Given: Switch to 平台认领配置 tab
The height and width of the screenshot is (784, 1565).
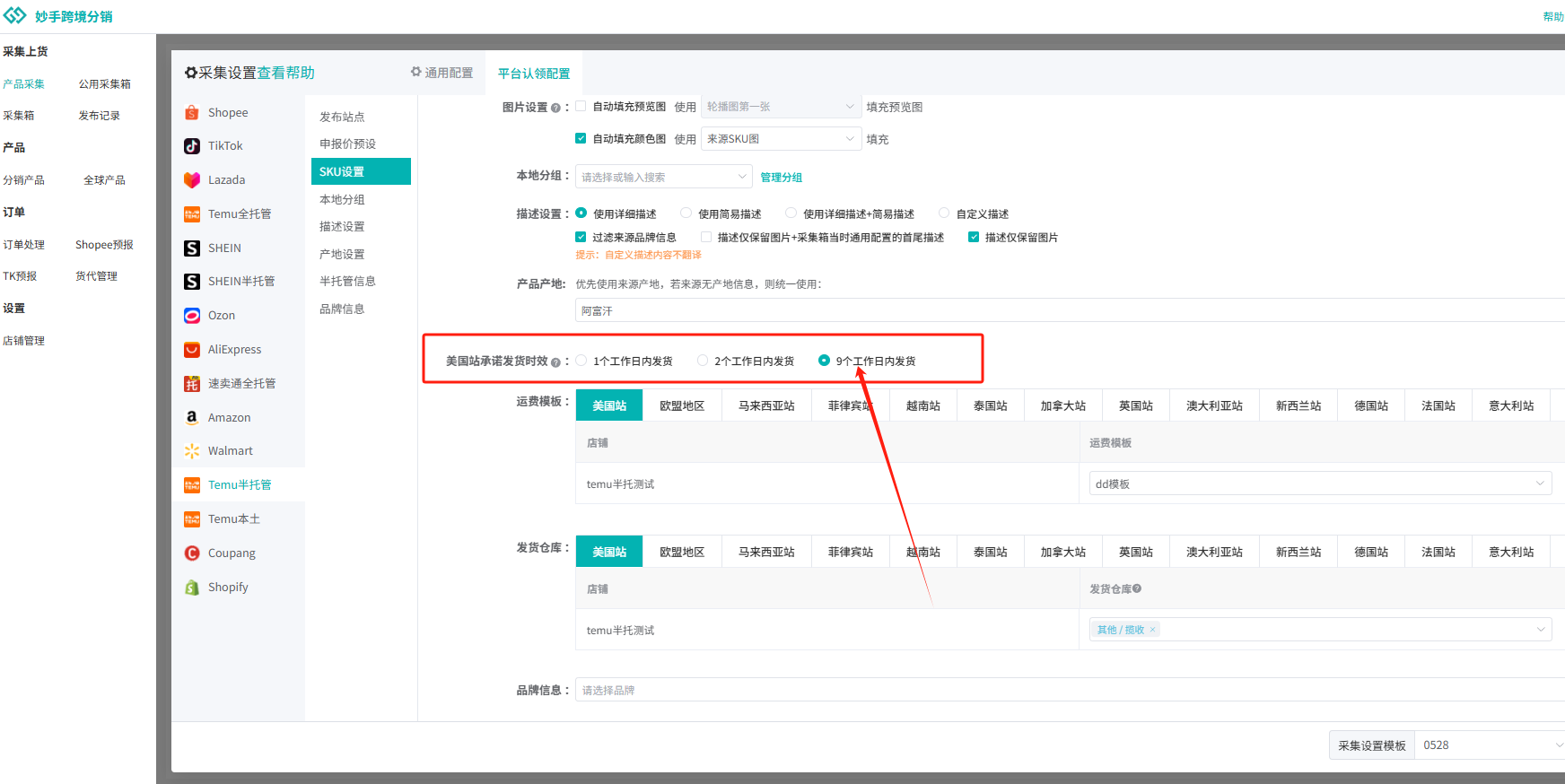Looking at the screenshot, I should click(x=534, y=74).
